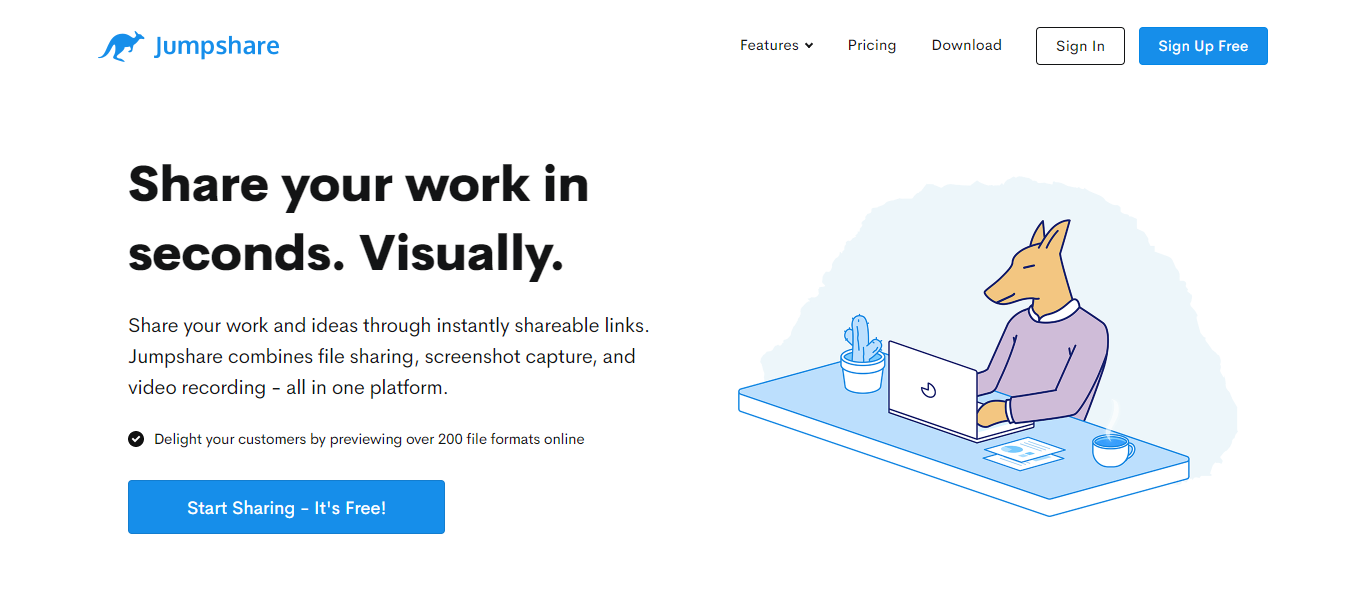Click the Jumpshare kangaroo logo icon

coord(121,46)
